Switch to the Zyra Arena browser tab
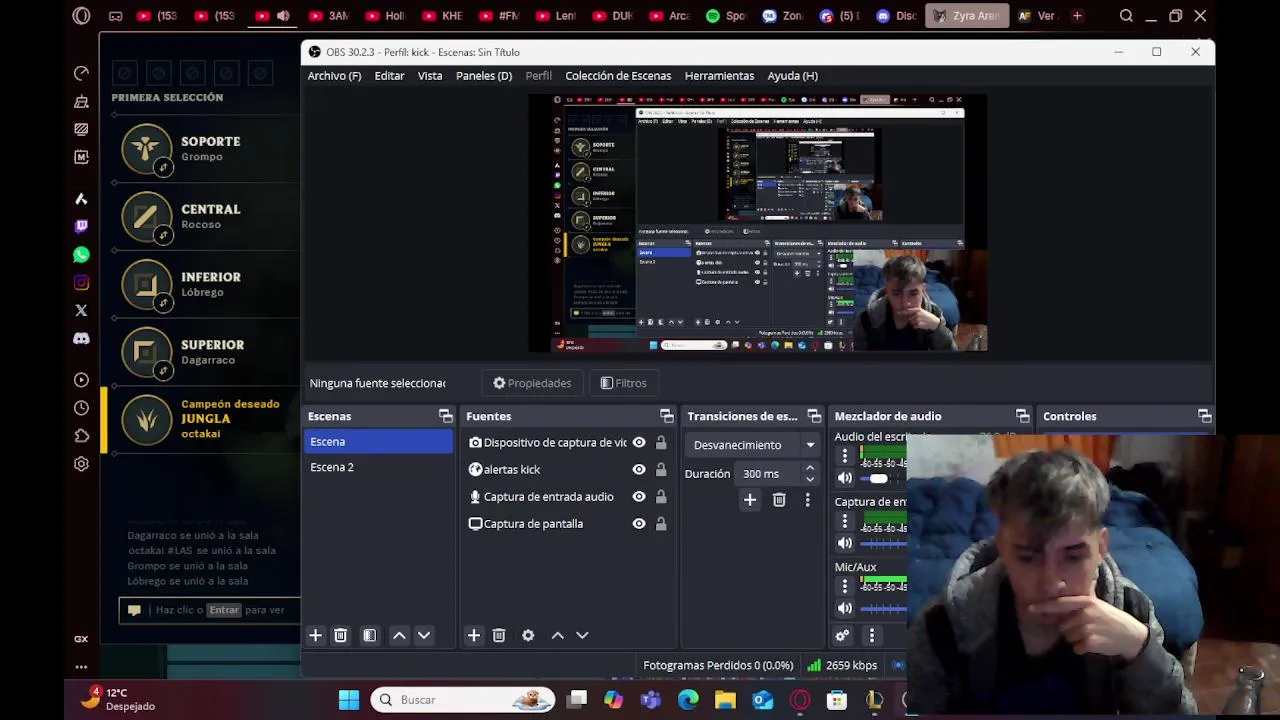The width and height of the screenshot is (1280, 720). tap(966, 15)
